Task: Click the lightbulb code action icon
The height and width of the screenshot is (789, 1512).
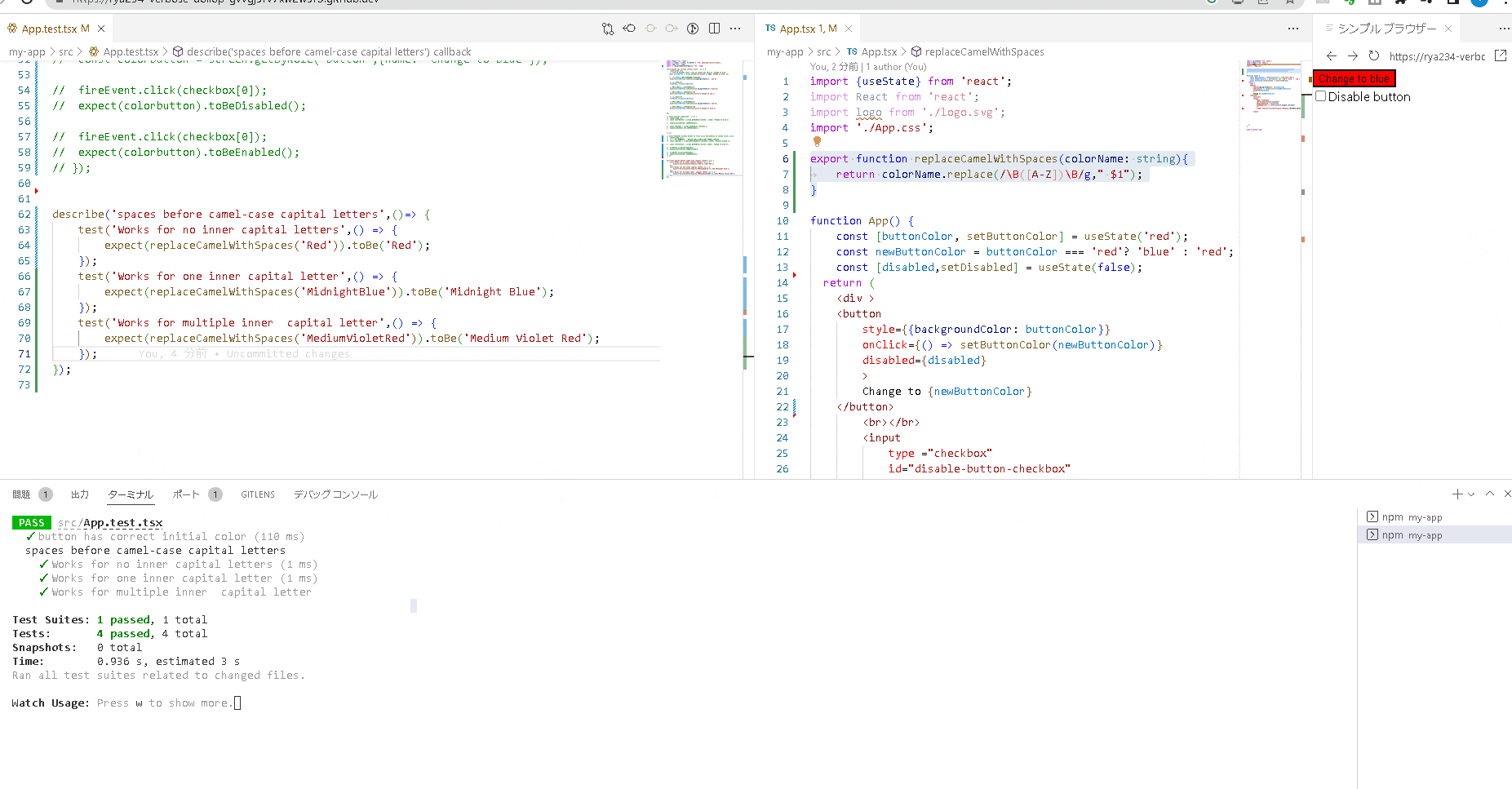Action: 817,142
